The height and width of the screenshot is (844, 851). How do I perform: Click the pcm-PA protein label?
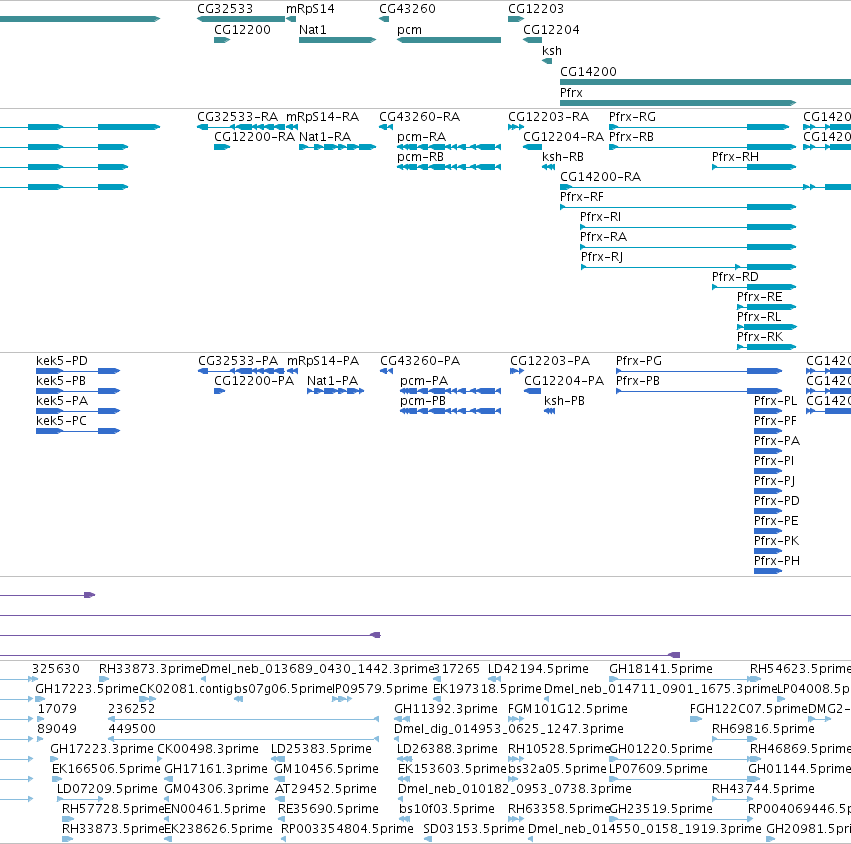tap(424, 381)
